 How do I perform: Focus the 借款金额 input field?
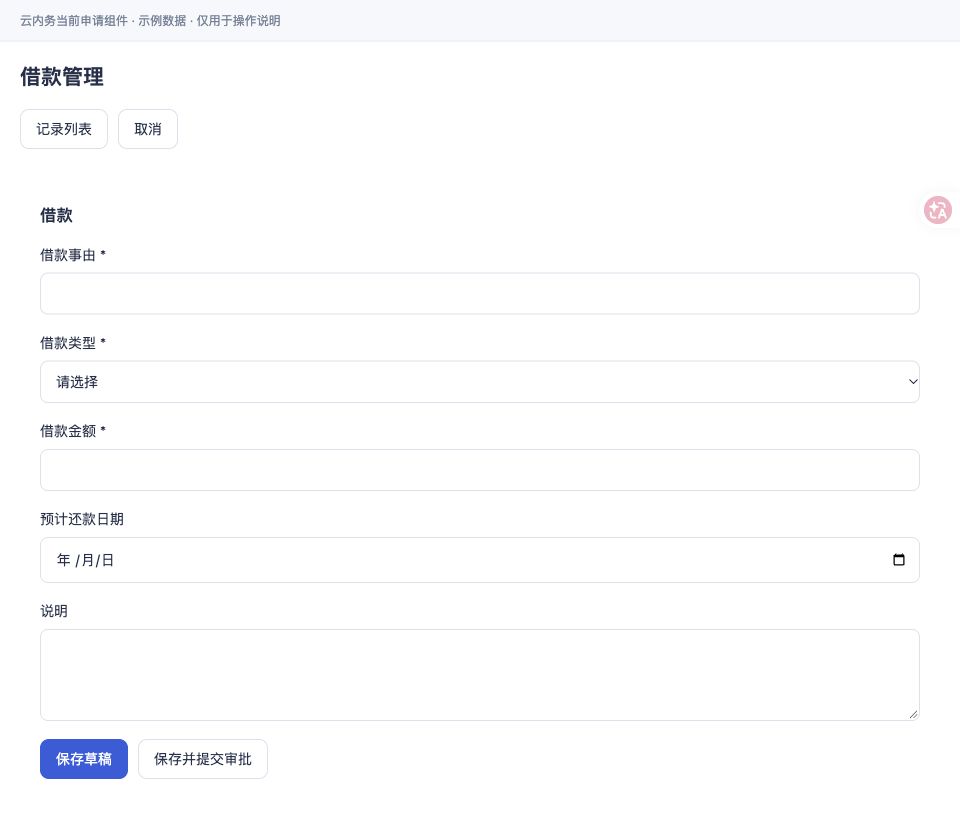coord(479,470)
